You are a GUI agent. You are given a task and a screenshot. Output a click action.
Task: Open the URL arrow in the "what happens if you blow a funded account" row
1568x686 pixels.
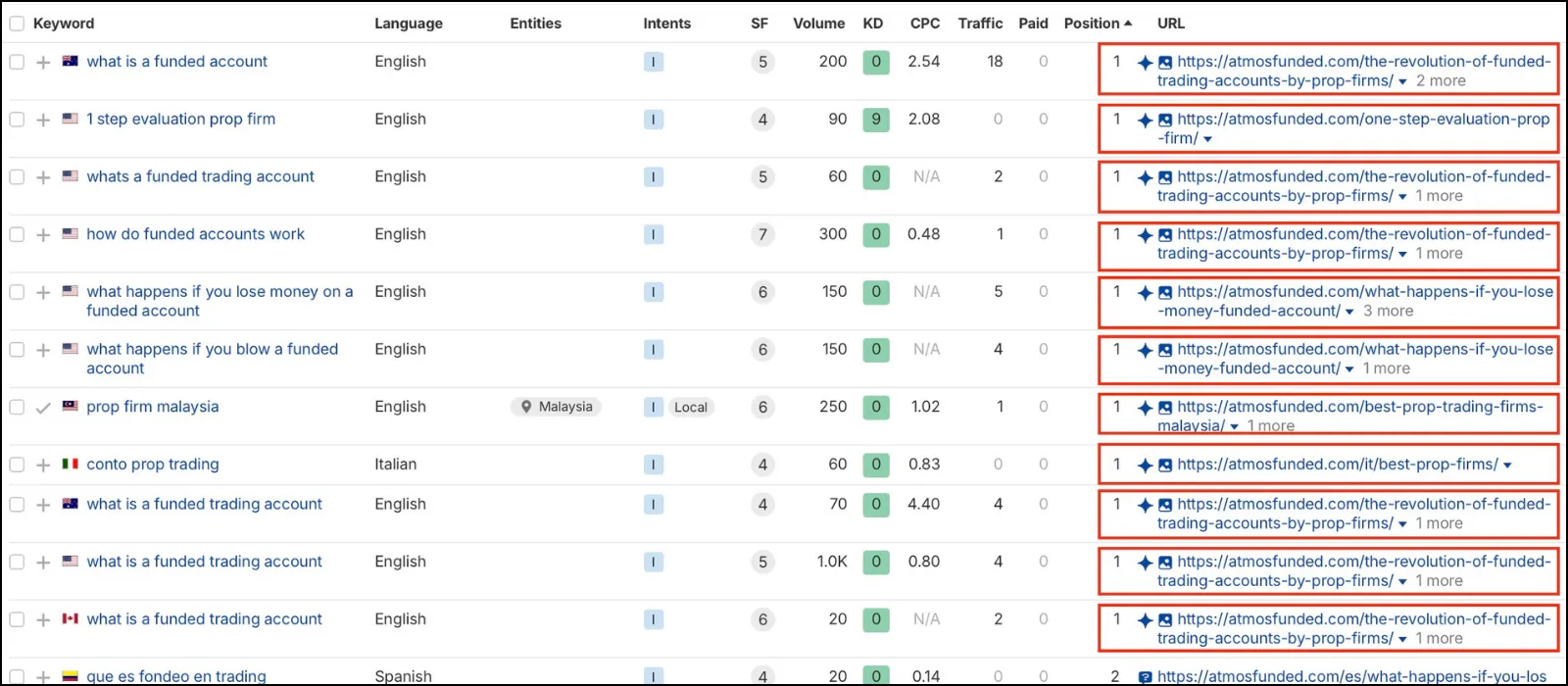(1349, 369)
